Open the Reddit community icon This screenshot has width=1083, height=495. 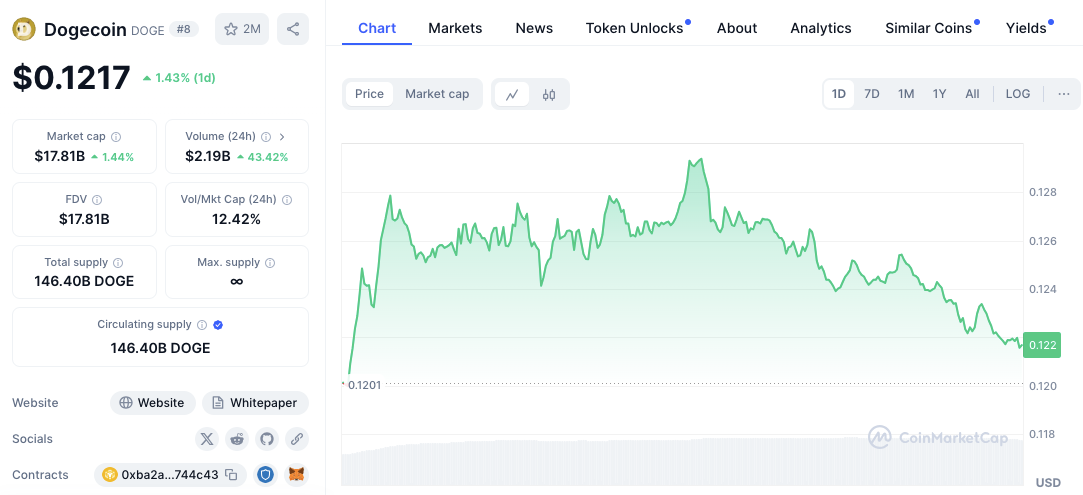[x=237, y=438]
